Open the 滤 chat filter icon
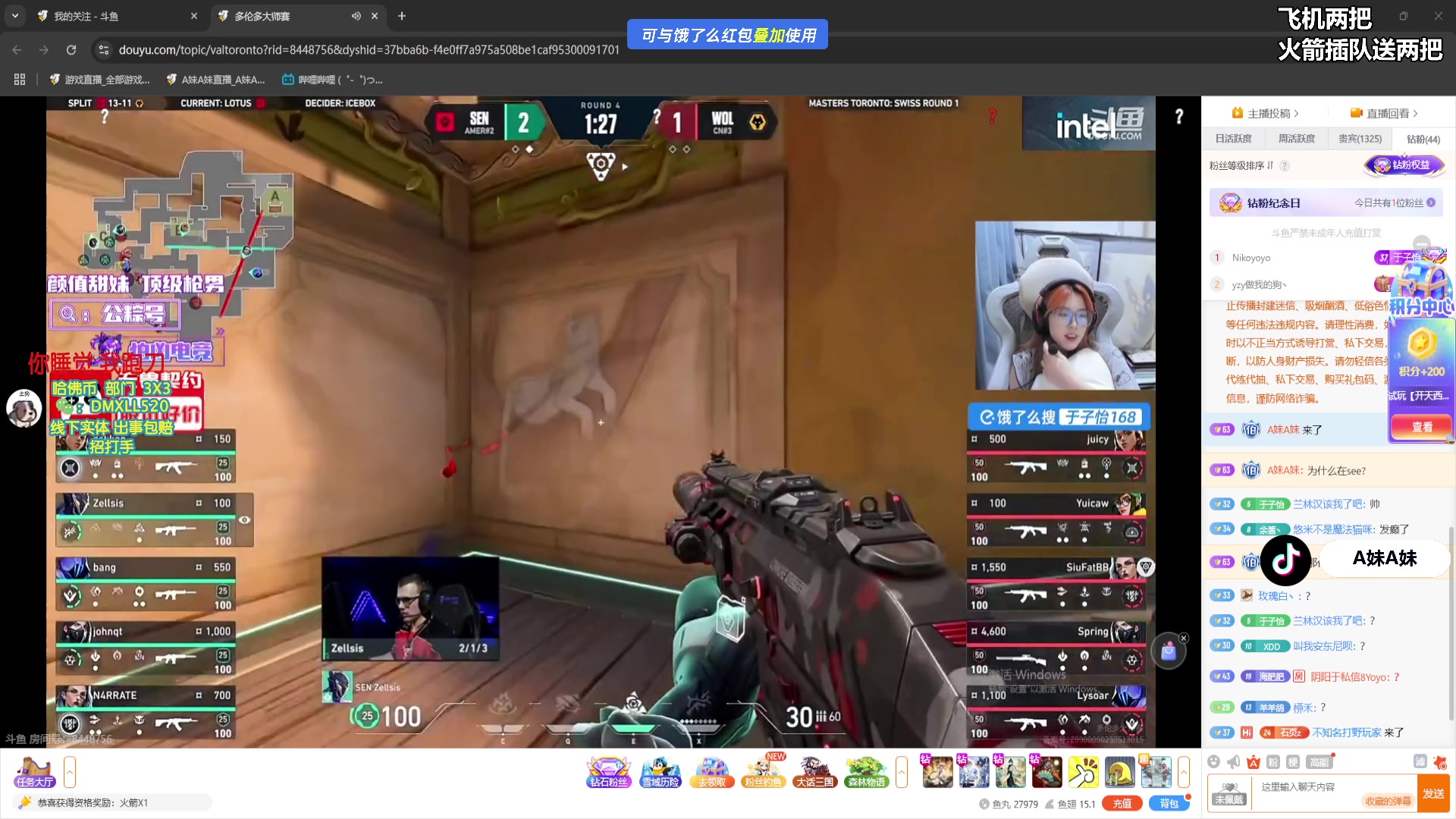This screenshot has width=1456, height=819. pos(1420,761)
